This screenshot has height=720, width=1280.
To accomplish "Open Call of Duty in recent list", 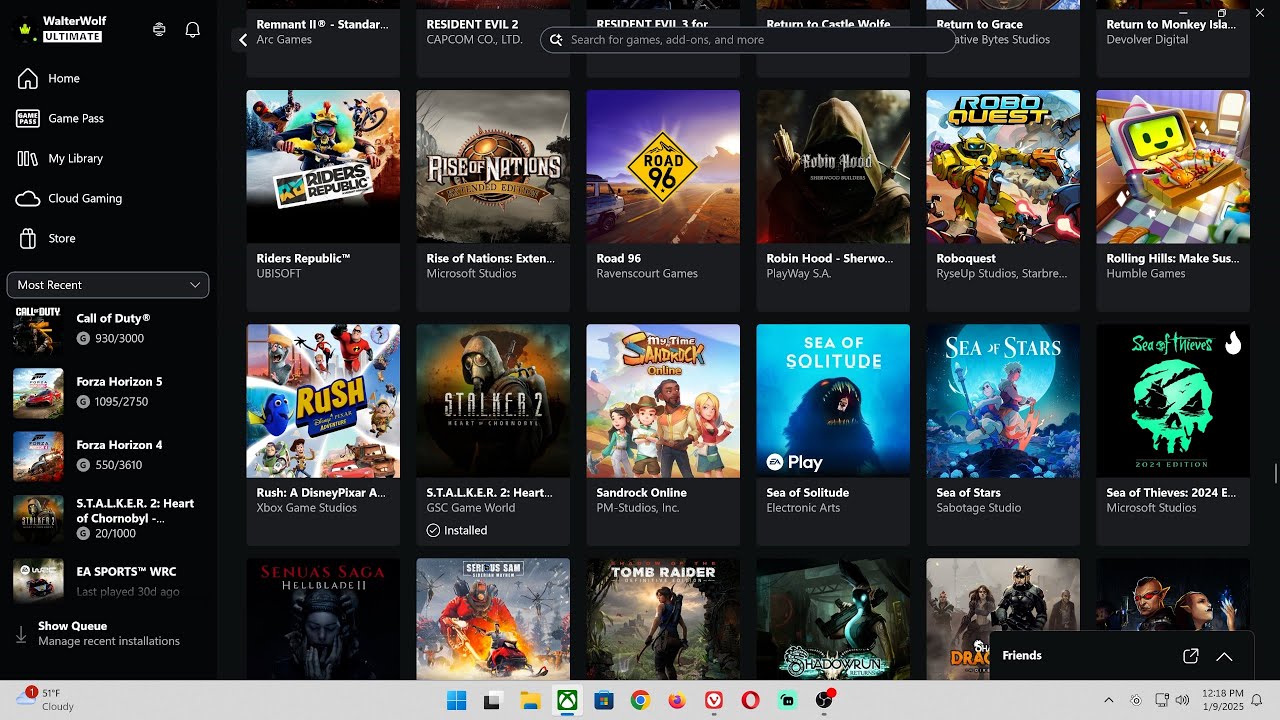I will pyautogui.click(x=108, y=329).
